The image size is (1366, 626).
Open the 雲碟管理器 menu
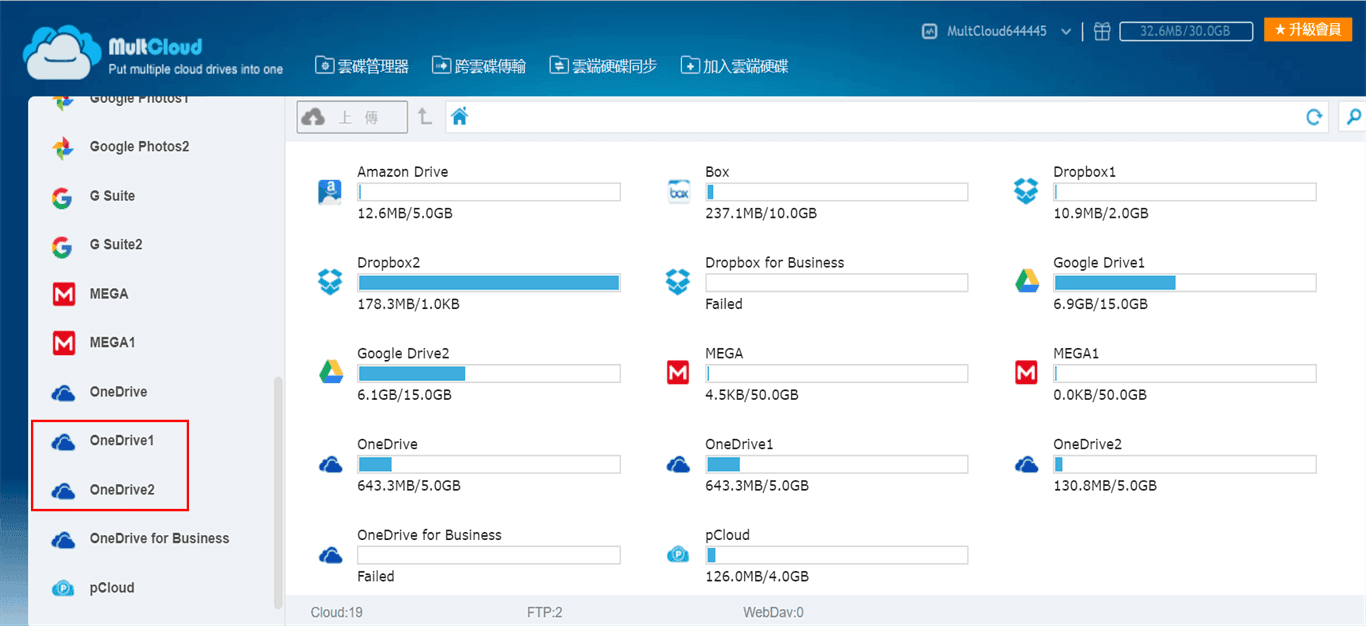click(362, 66)
